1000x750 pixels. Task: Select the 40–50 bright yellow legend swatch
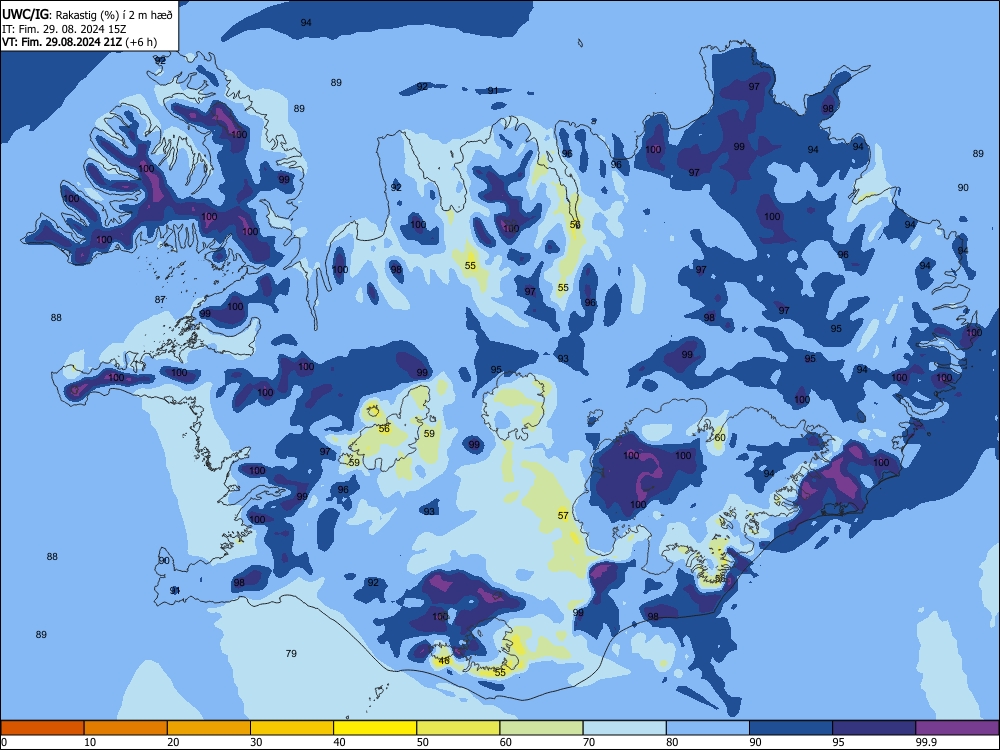pos(375,728)
